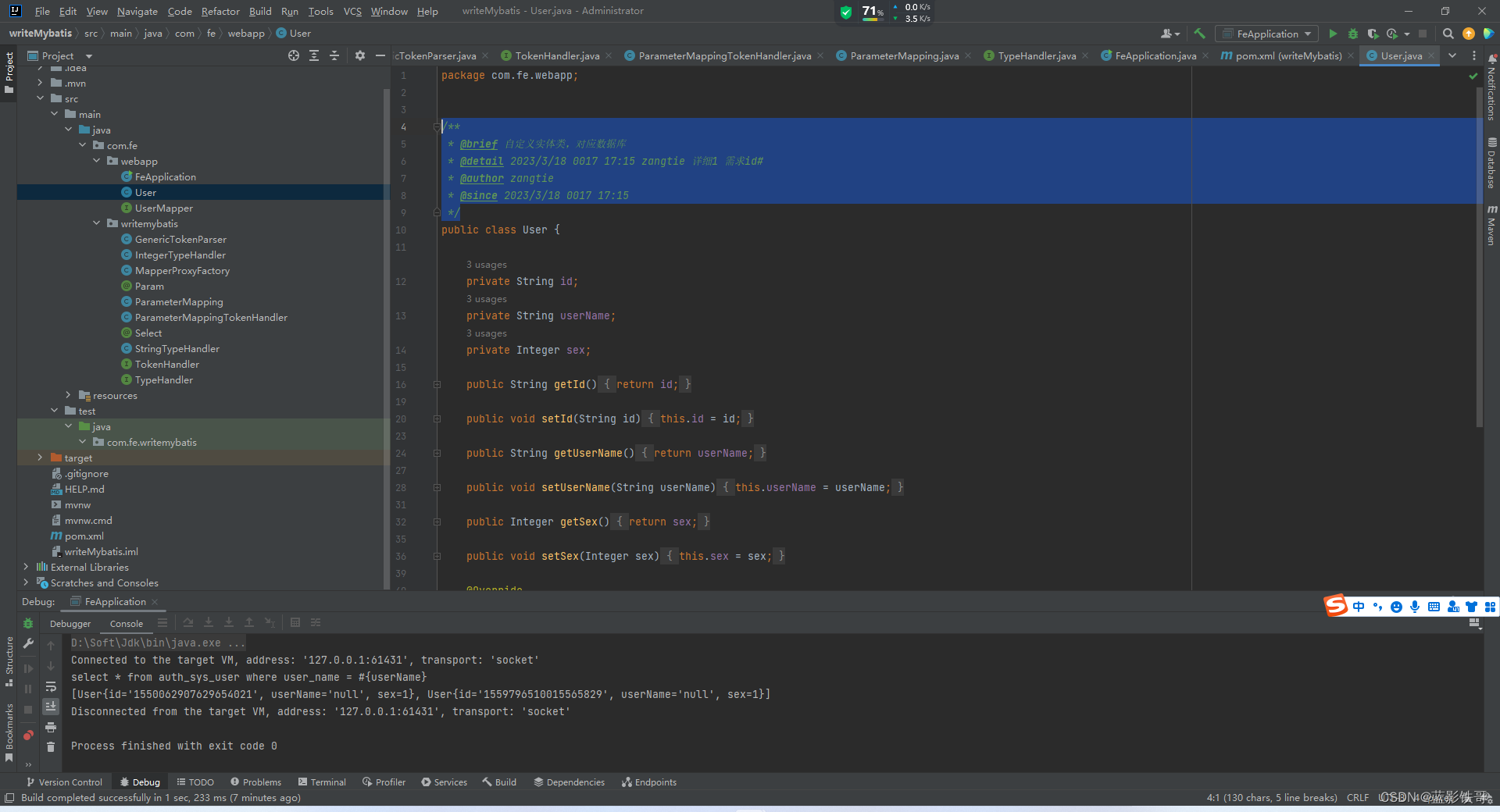Expand the resources folder
The height and width of the screenshot is (812, 1500).
(x=69, y=395)
